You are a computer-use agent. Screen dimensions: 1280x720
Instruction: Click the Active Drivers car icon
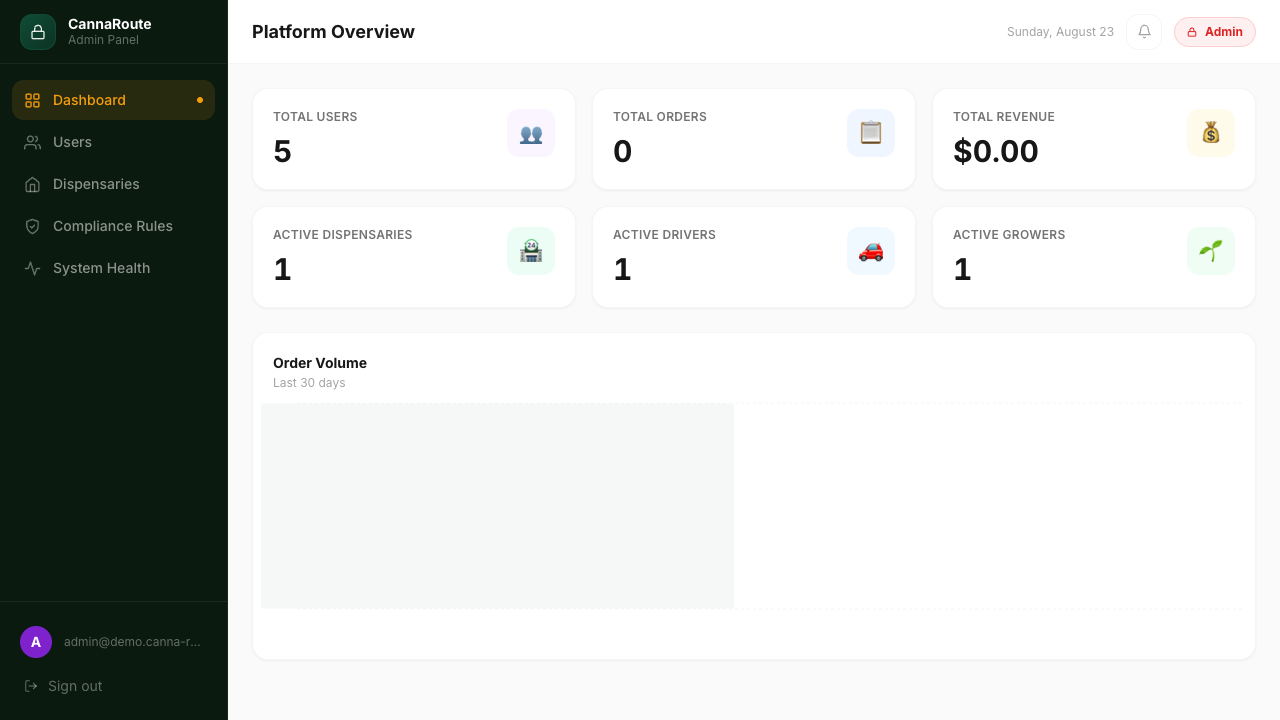click(x=871, y=251)
